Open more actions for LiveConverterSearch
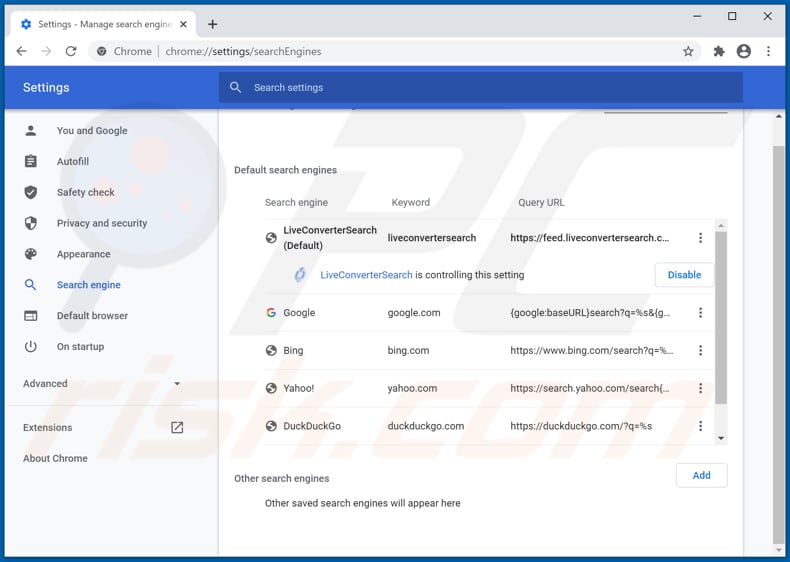This screenshot has height=562, width=790. [700, 238]
